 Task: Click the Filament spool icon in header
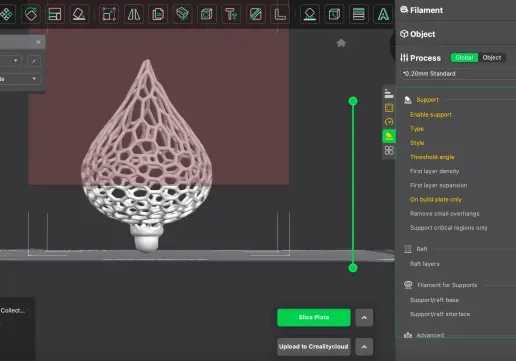404,10
